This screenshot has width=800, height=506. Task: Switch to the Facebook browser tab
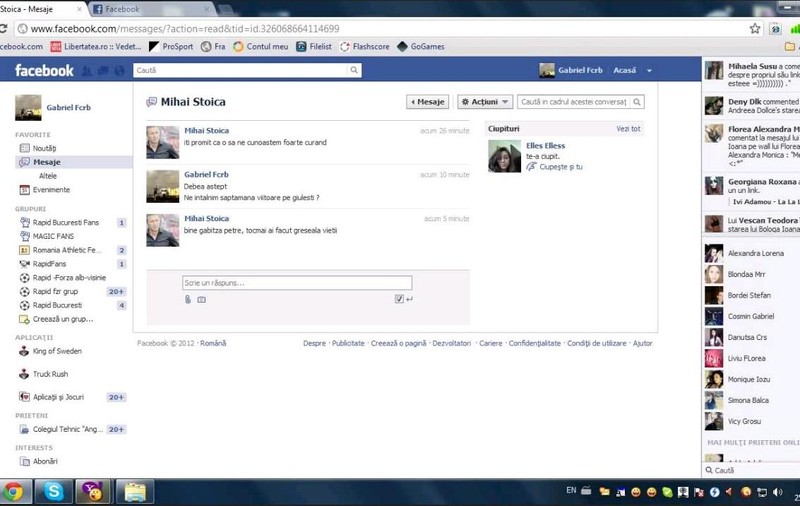[x=151, y=9]
